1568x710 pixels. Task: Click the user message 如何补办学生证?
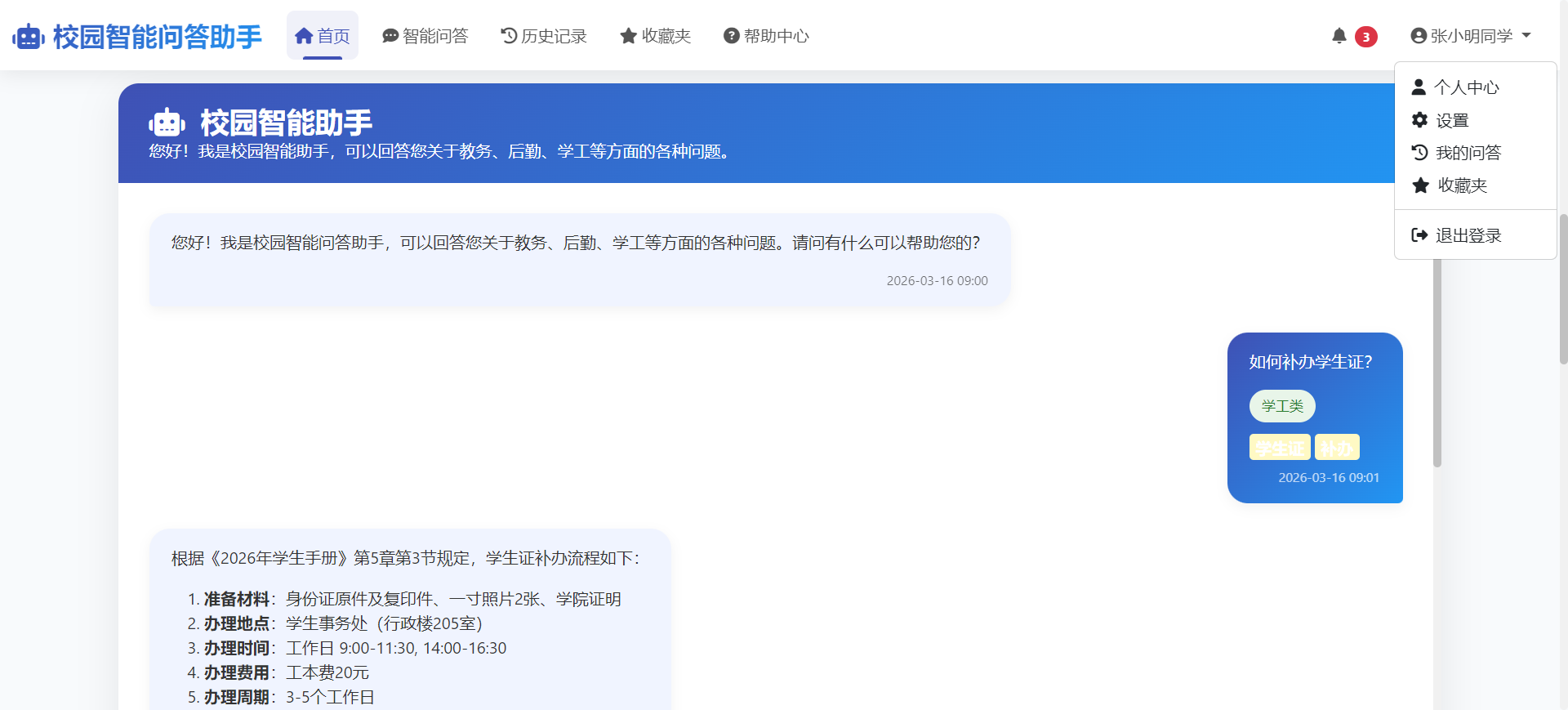(x=1311, y=362)
